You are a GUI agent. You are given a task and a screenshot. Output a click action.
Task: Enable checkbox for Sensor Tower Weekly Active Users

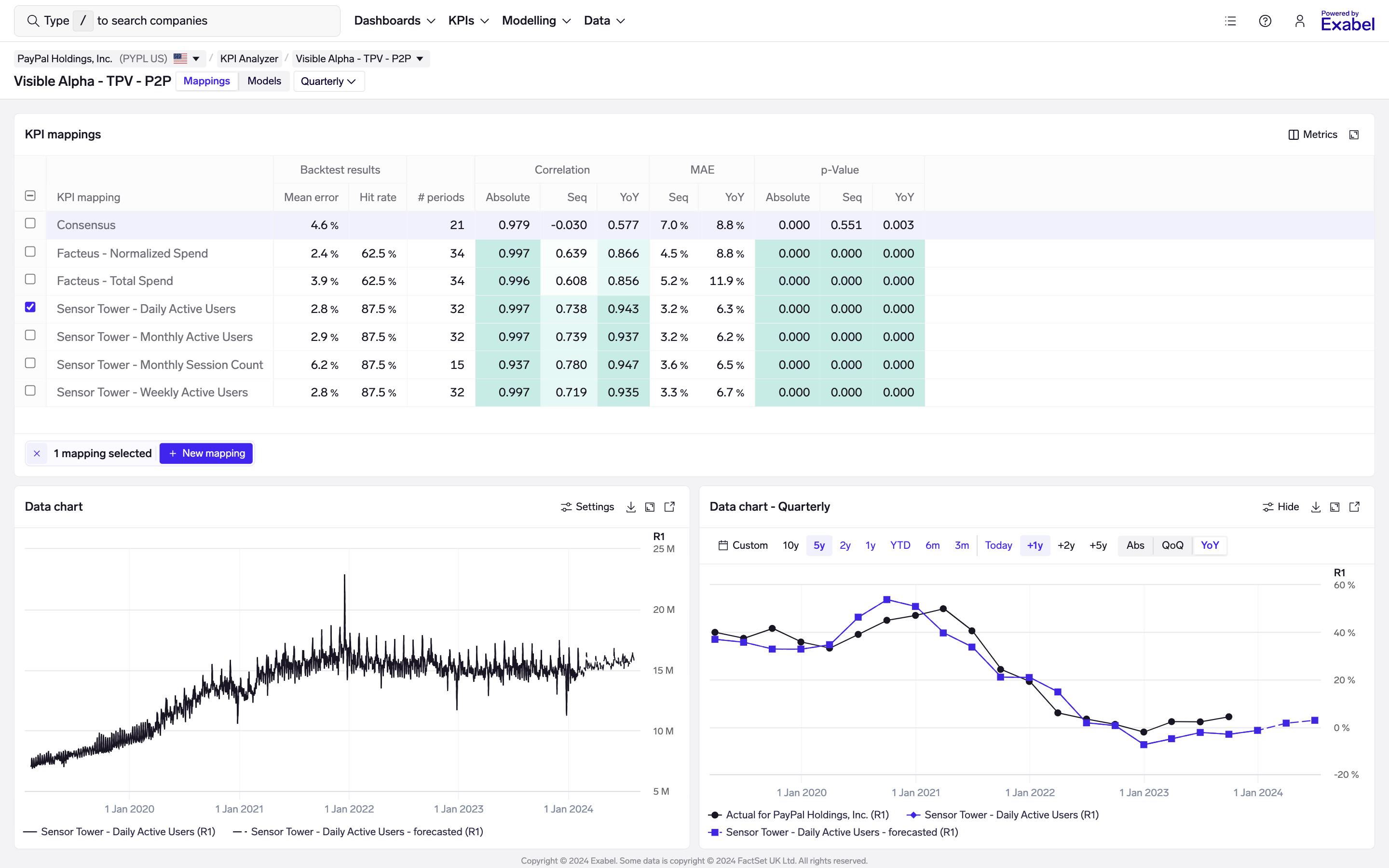pos(30,391)
